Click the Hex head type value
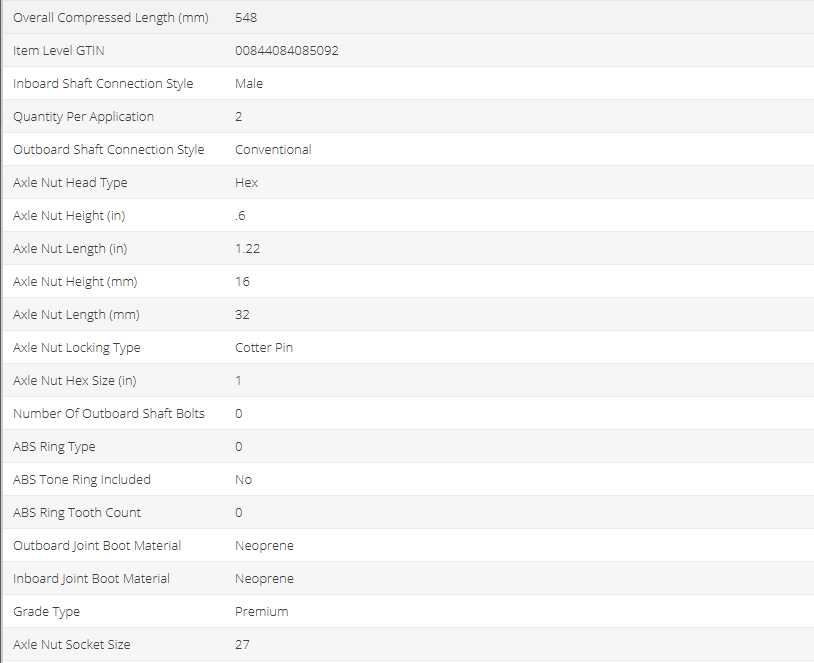The image size is (814, 663). tap(246, 183)
